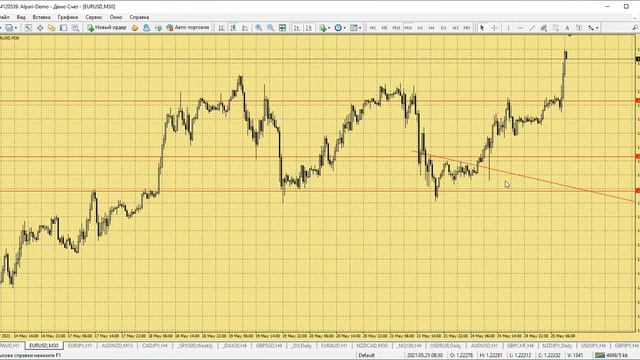The height and width of the screenshot is (360, 640).
Task: Switch to MN timeframe
Action: (467, 27)
